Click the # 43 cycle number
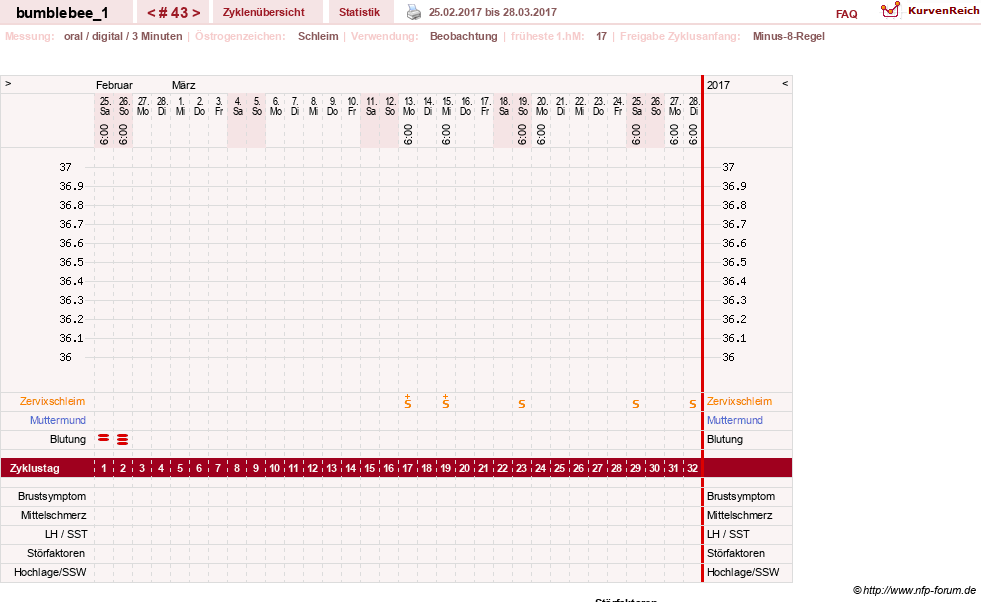981x602 pixels. pyautogui.click(x=173, y=13)
